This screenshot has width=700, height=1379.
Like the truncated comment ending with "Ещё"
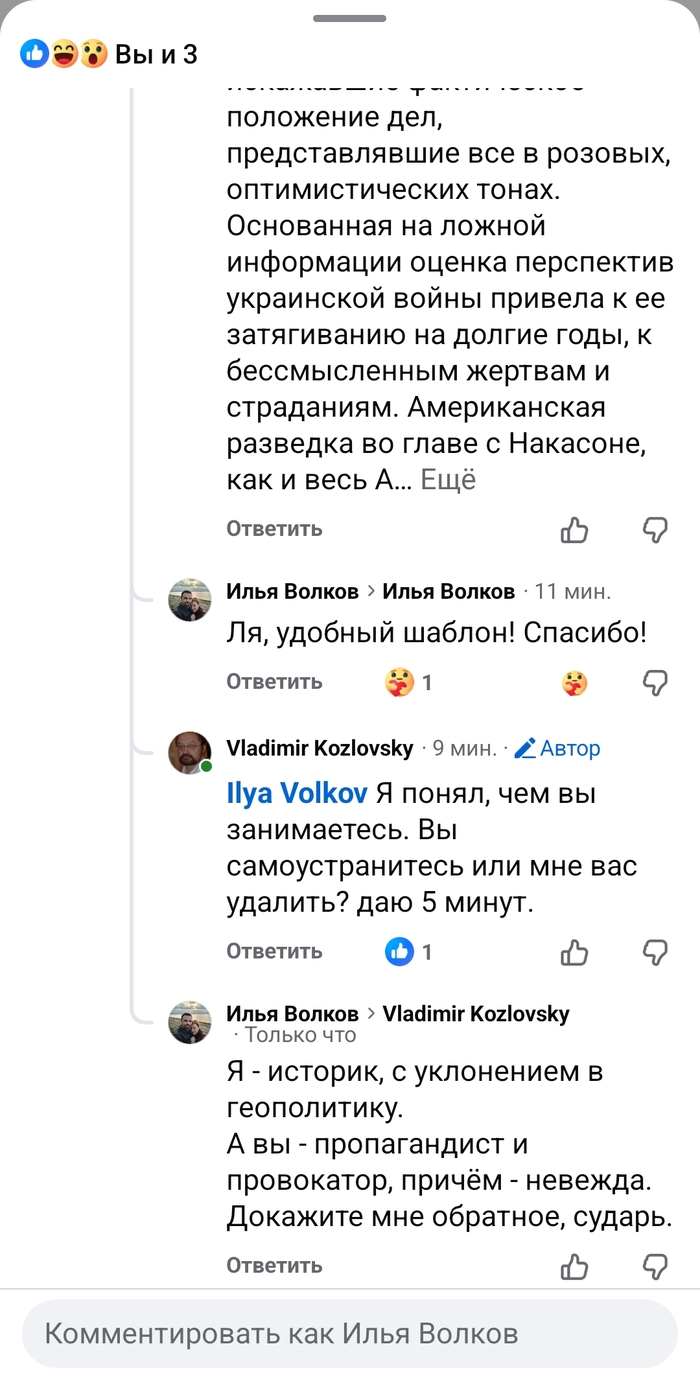point(575,530)
